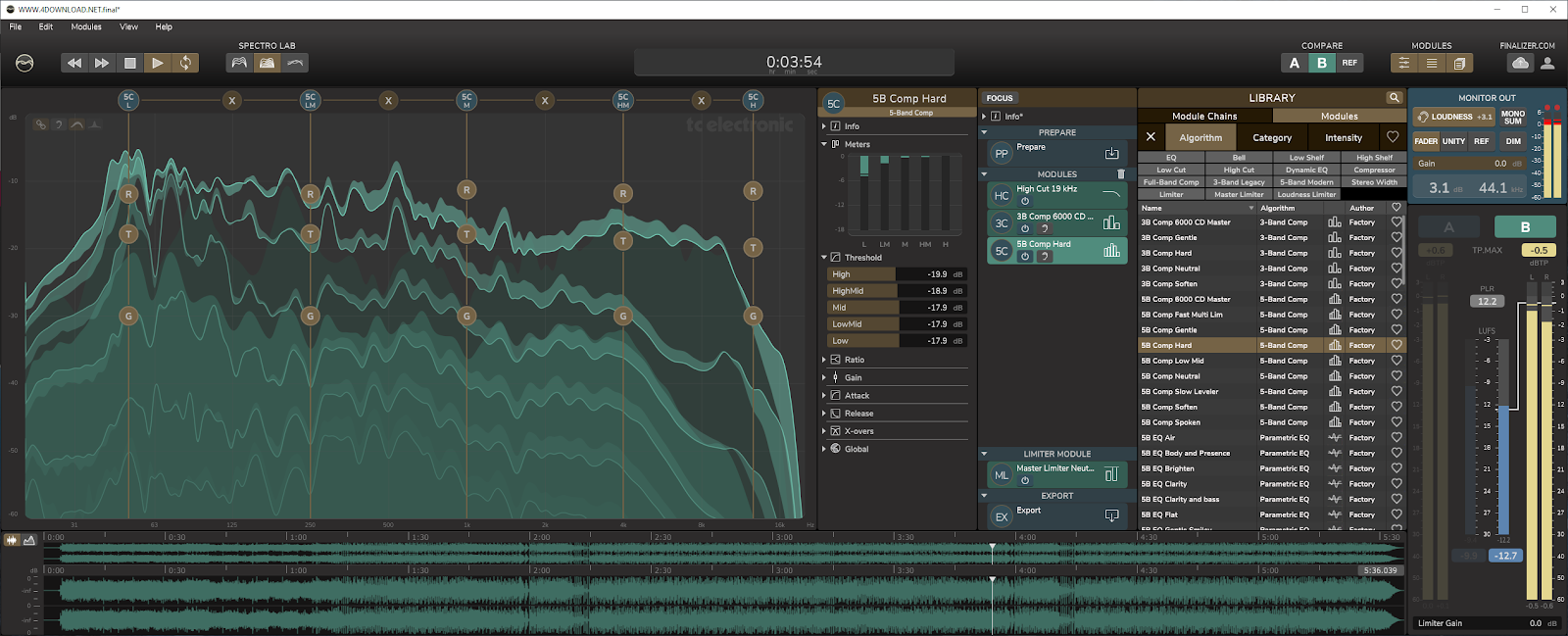Screen dimensions: 1568x636
Task: Select the middle Spectro Lab view icon
Action: click(x=267, y=63)
